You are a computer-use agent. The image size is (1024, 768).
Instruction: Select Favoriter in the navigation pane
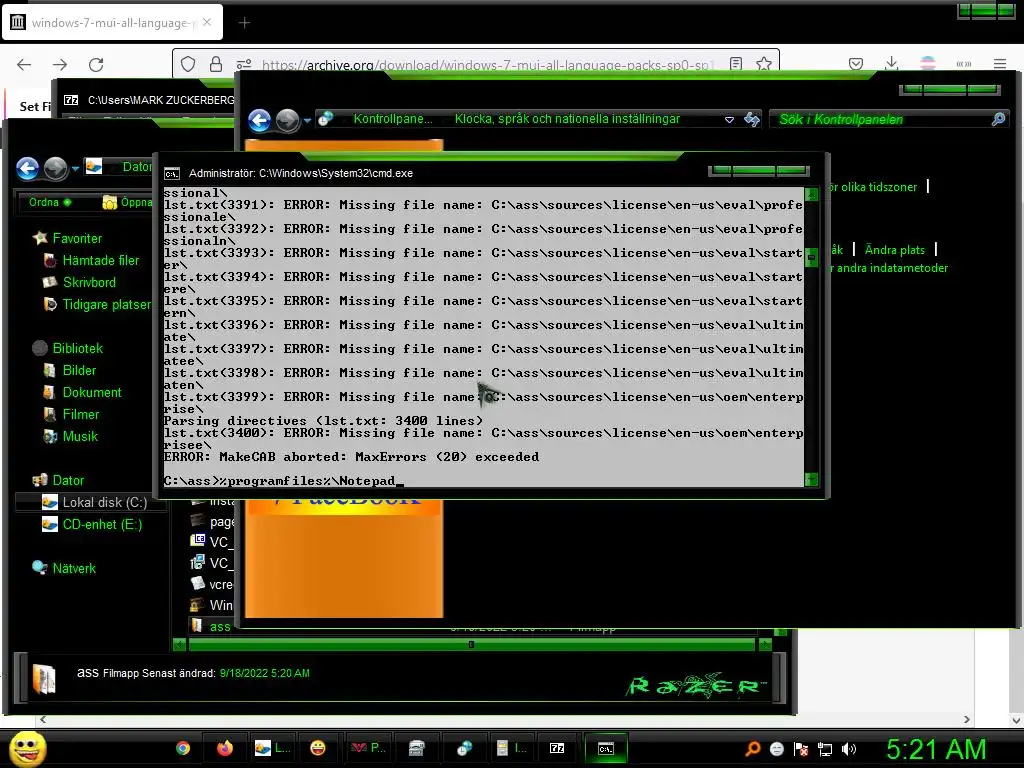76,238
